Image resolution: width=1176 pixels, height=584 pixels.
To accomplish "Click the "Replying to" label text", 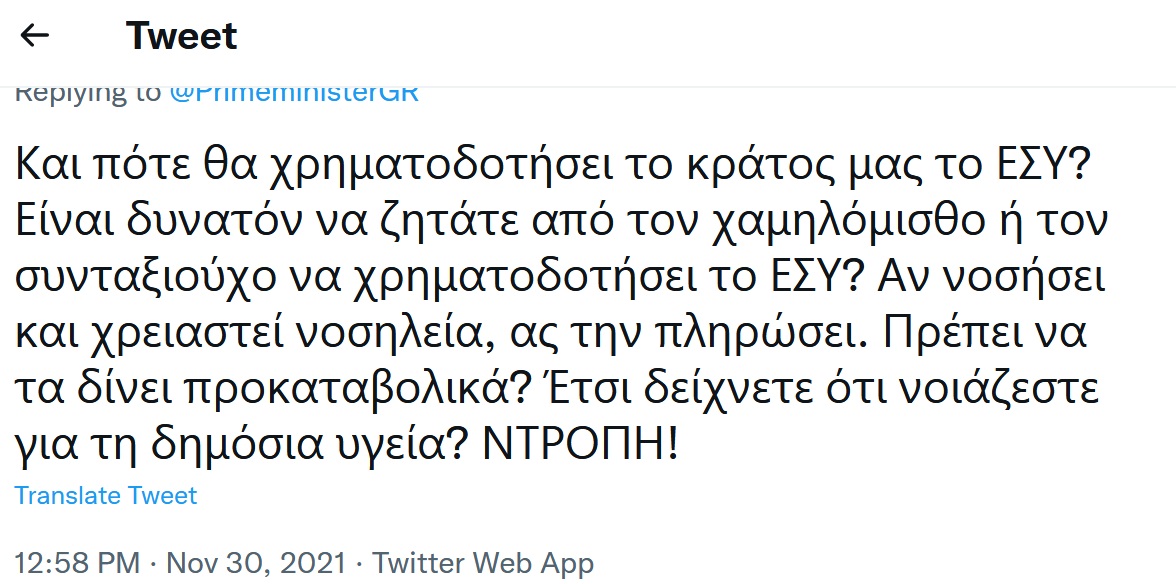I will [88, 93].
